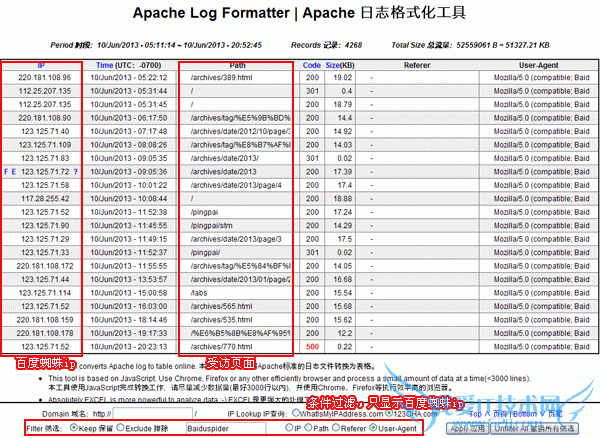Click path /archives/date/2013/page/4
This screenshot has width=600, height=438.
236,186
